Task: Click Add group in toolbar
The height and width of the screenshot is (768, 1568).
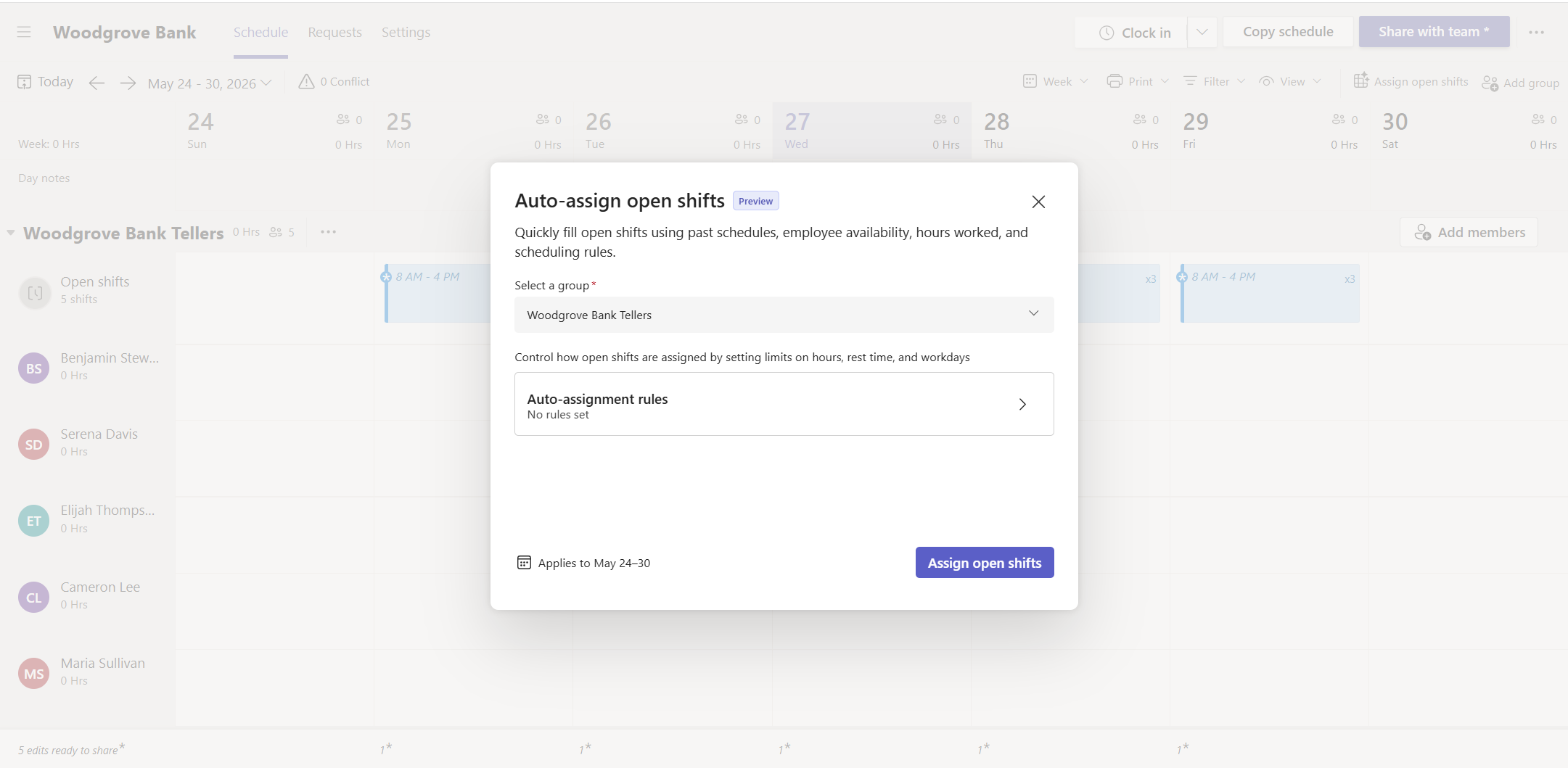Action: pos(1520,83)
